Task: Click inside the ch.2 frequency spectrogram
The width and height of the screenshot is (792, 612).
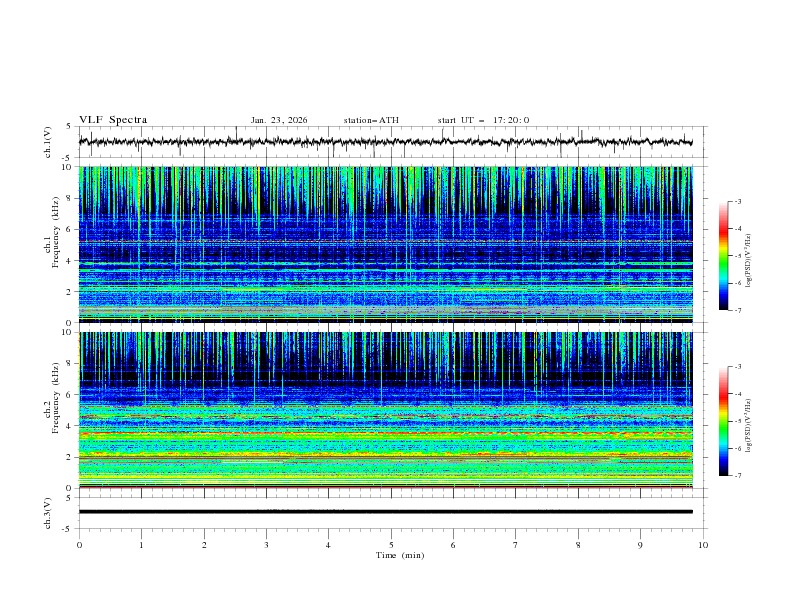Action: 390,410
